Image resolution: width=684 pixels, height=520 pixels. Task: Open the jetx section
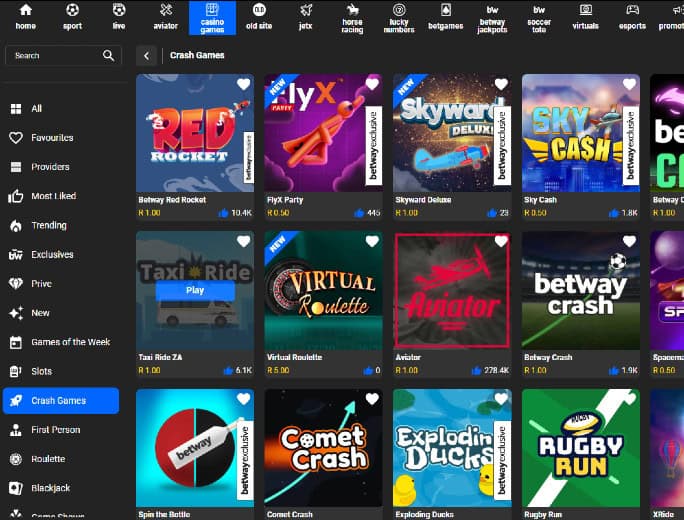[x=306, y=17]
